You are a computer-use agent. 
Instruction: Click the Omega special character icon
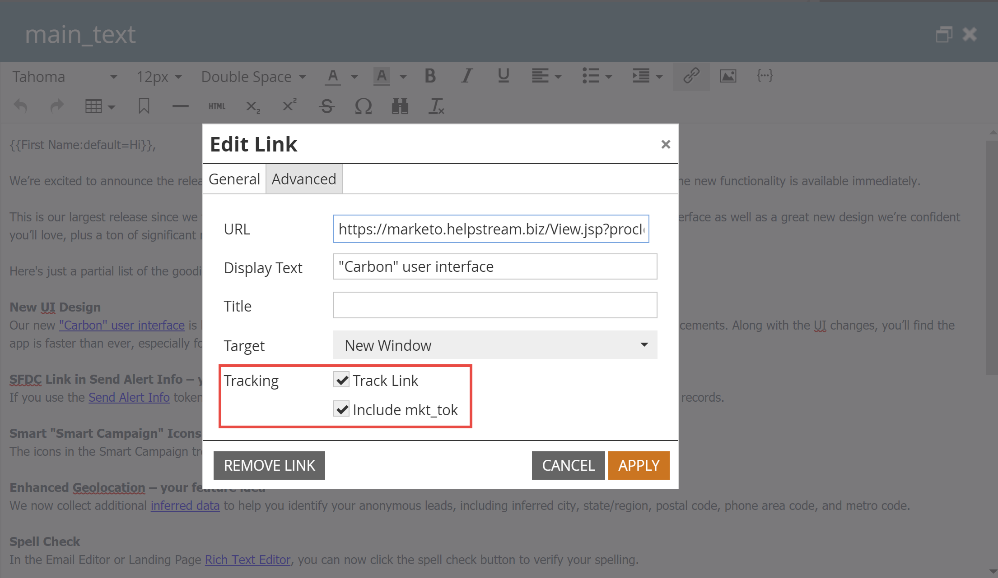coord(363,106)
